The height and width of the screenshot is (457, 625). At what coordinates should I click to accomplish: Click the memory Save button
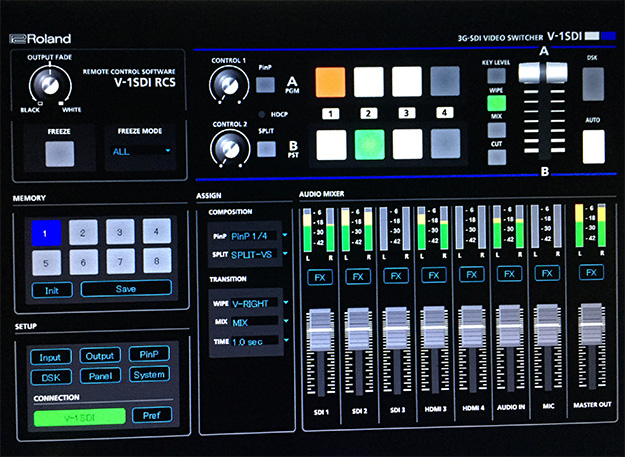click(x=126, y=288)
